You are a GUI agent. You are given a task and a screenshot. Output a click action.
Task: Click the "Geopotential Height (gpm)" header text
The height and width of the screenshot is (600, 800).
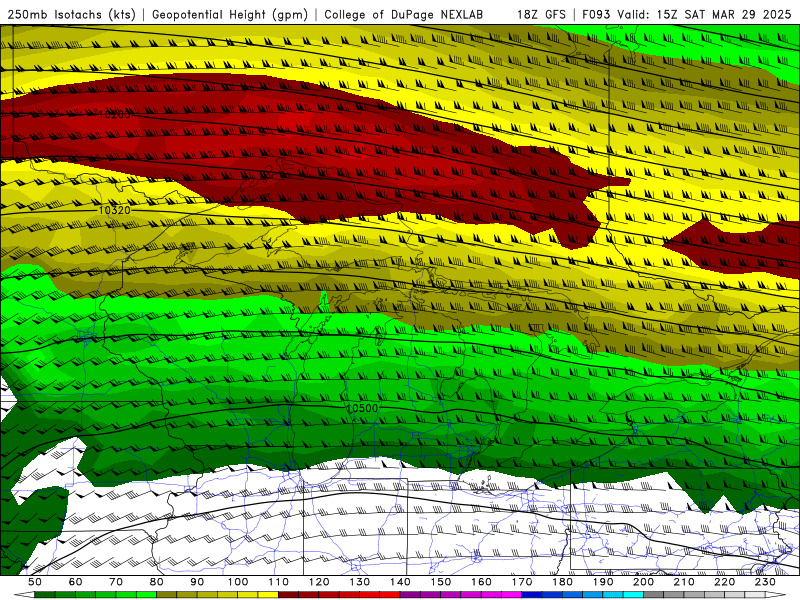pyautogui.click(x=230, y=15)
